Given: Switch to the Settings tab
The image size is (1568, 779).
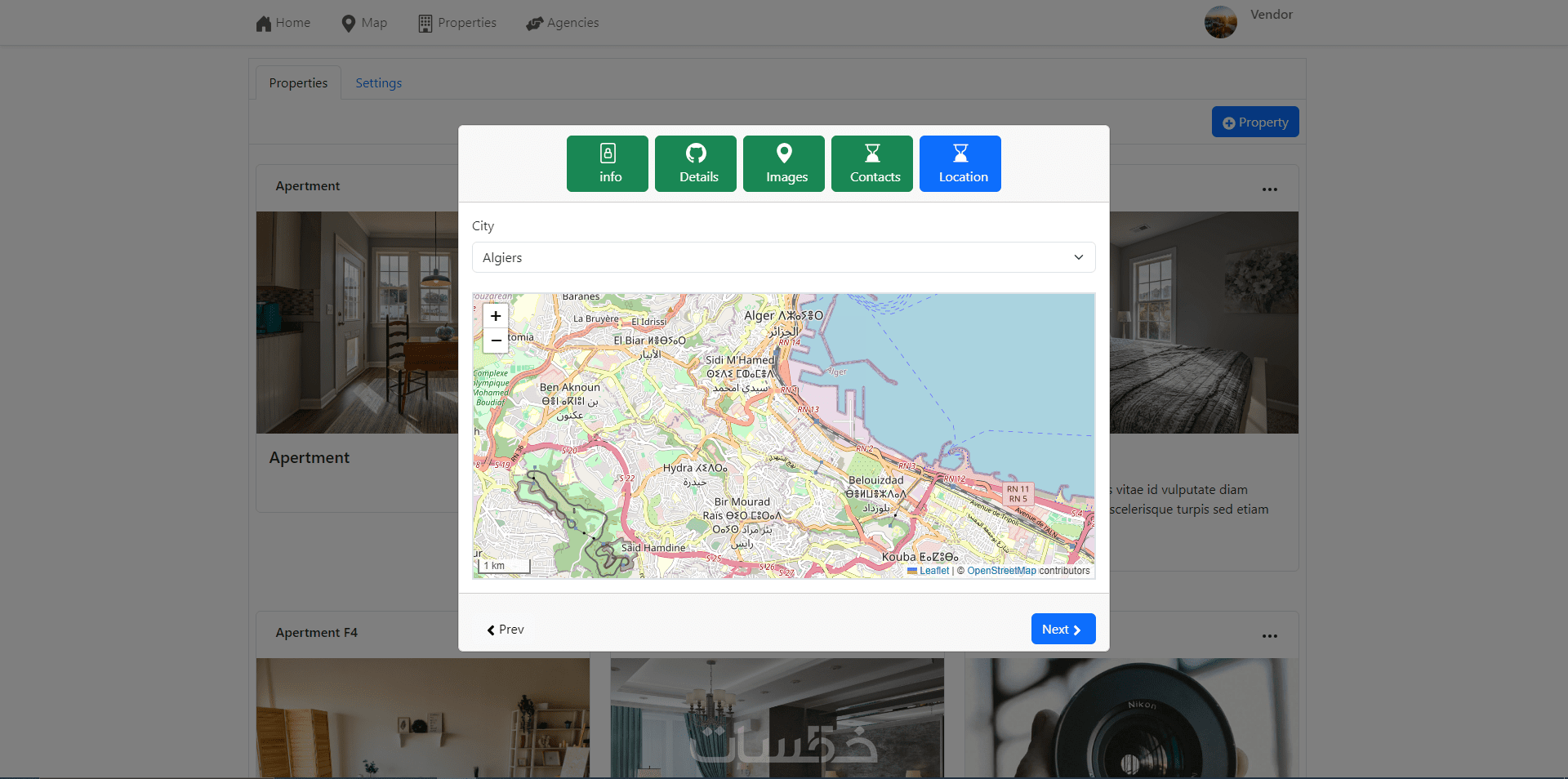Looking at the screenshot, I should point(379,83).
